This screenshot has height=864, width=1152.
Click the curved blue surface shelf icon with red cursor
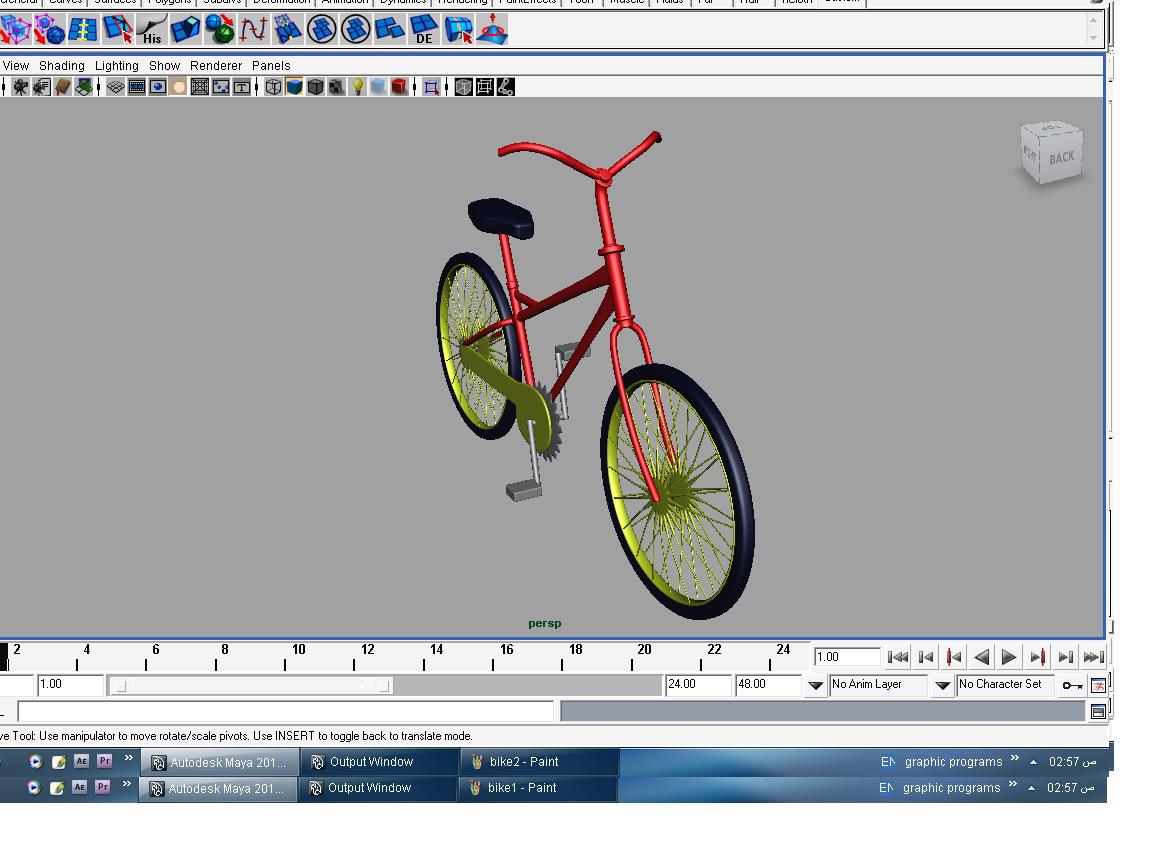click(x=458, y=29)
